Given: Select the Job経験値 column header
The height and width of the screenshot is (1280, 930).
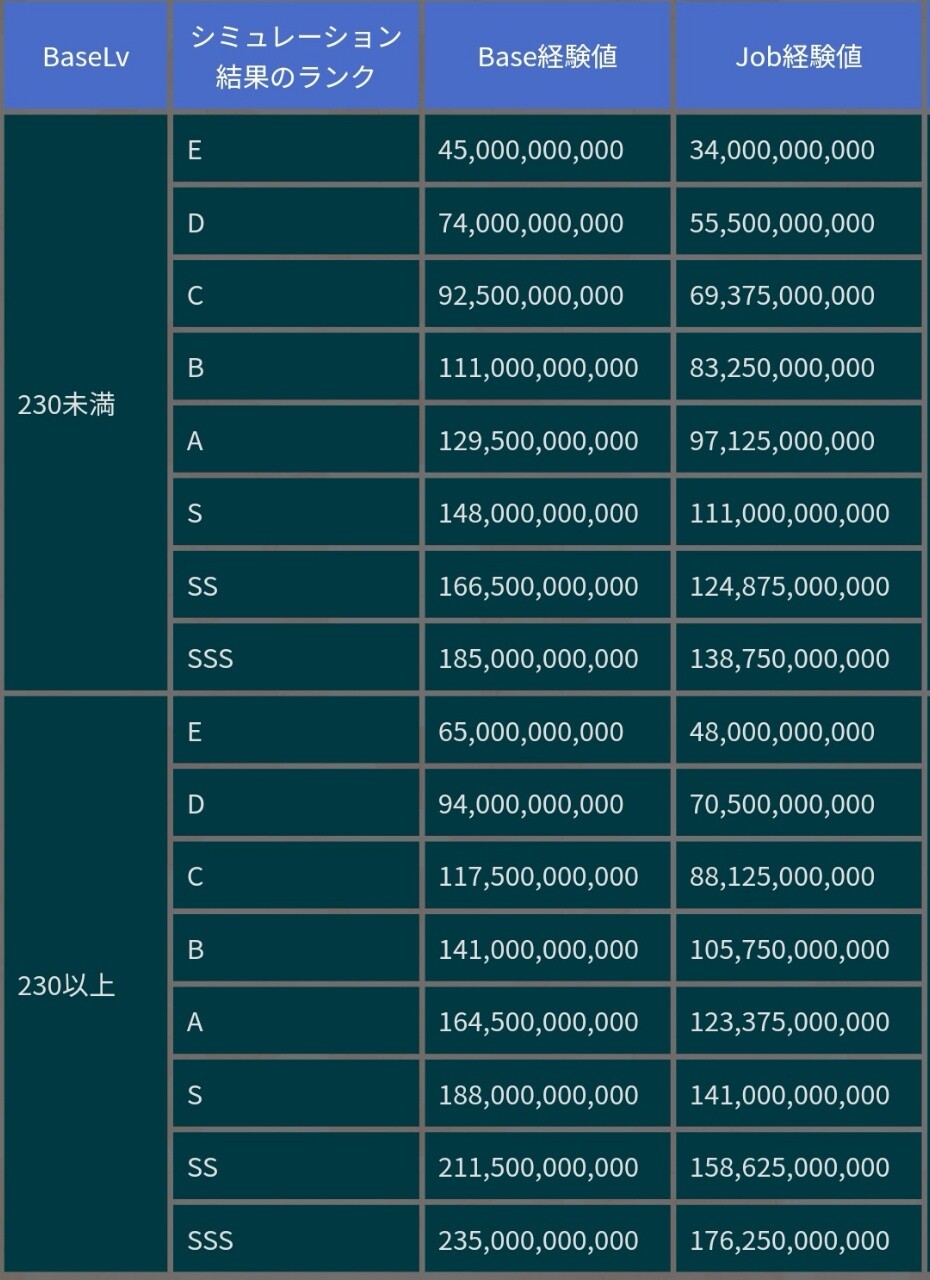Looking at the screenshot, I should pyautogui.click(x=798, y=57).
